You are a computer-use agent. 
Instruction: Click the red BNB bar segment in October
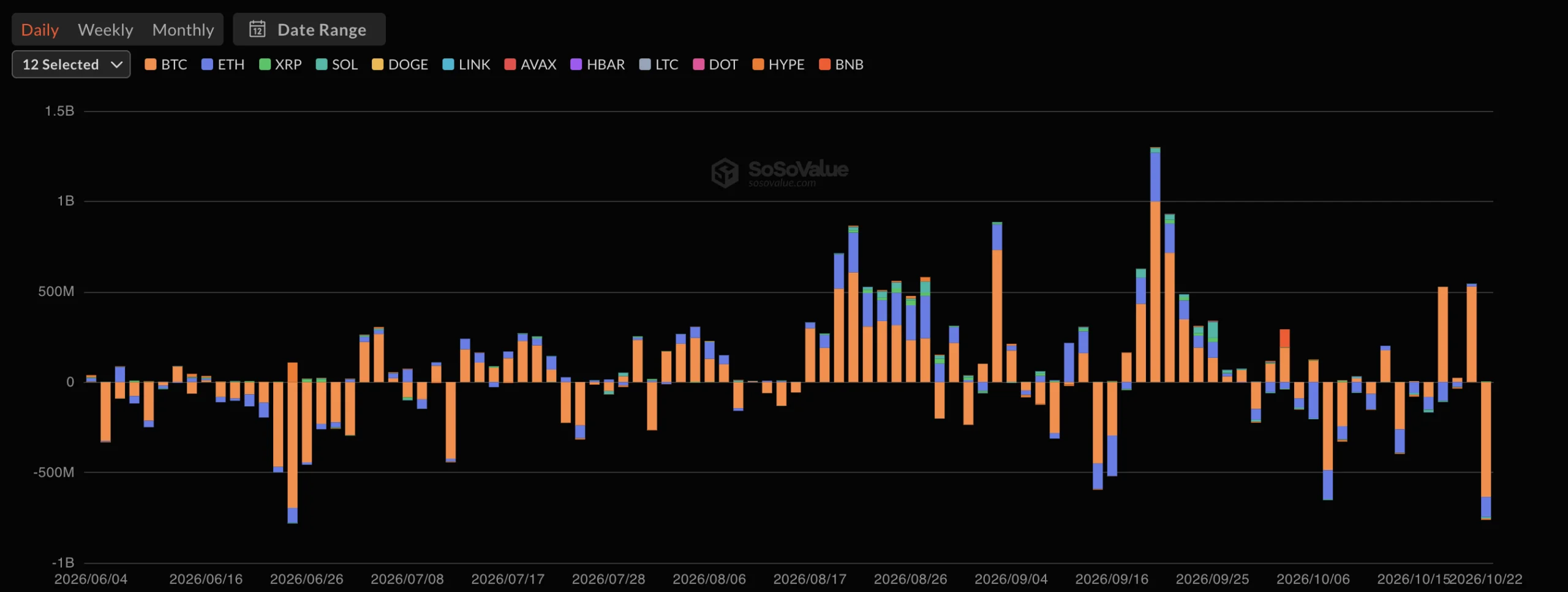coord(1284,338)
